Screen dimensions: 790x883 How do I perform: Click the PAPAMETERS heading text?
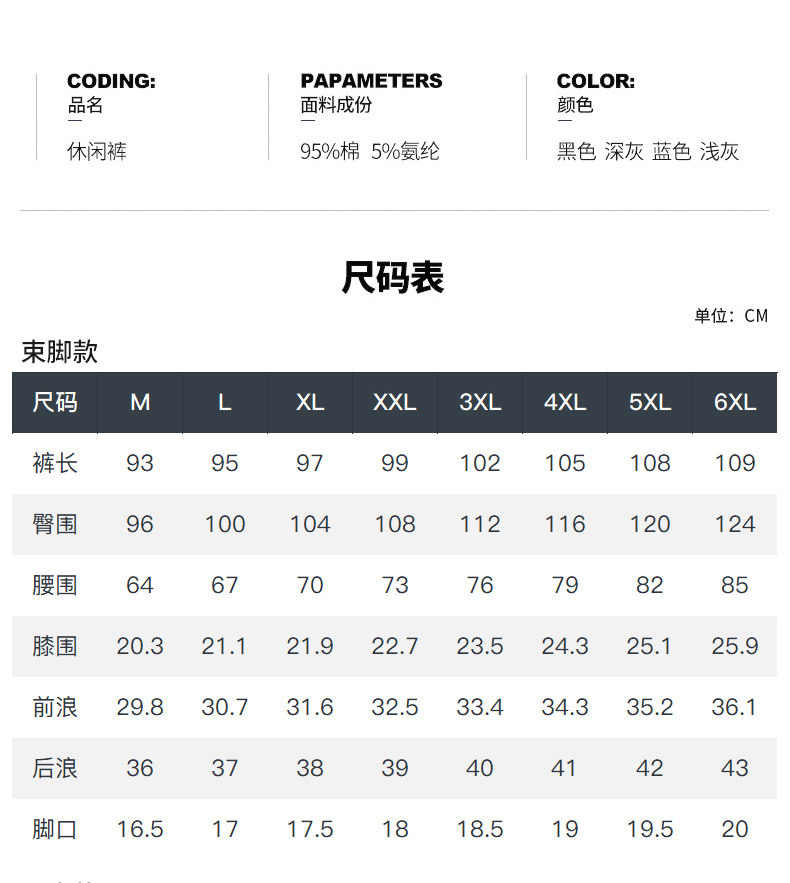point(371,81)
